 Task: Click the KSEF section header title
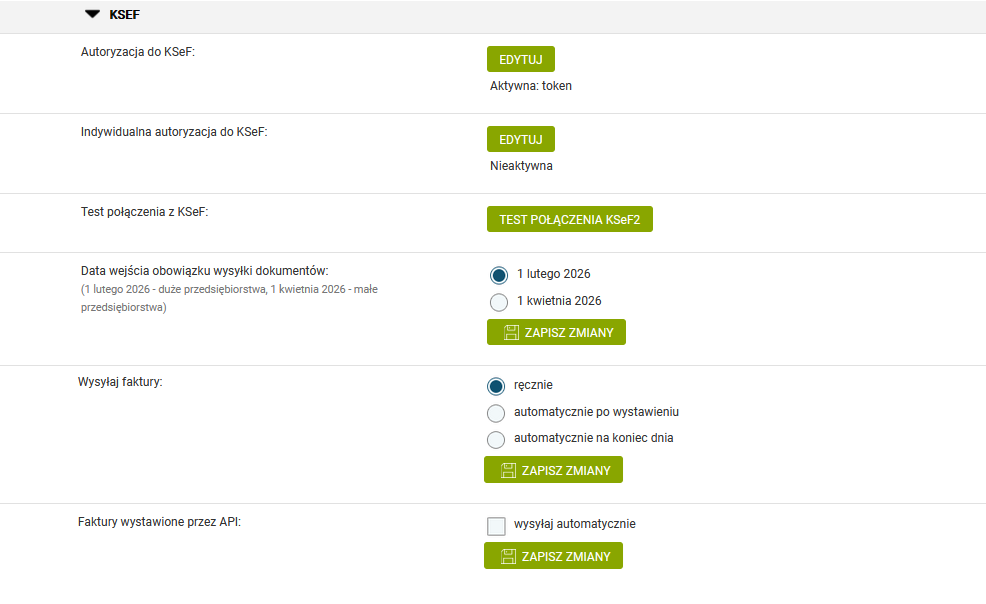point(125,15)
